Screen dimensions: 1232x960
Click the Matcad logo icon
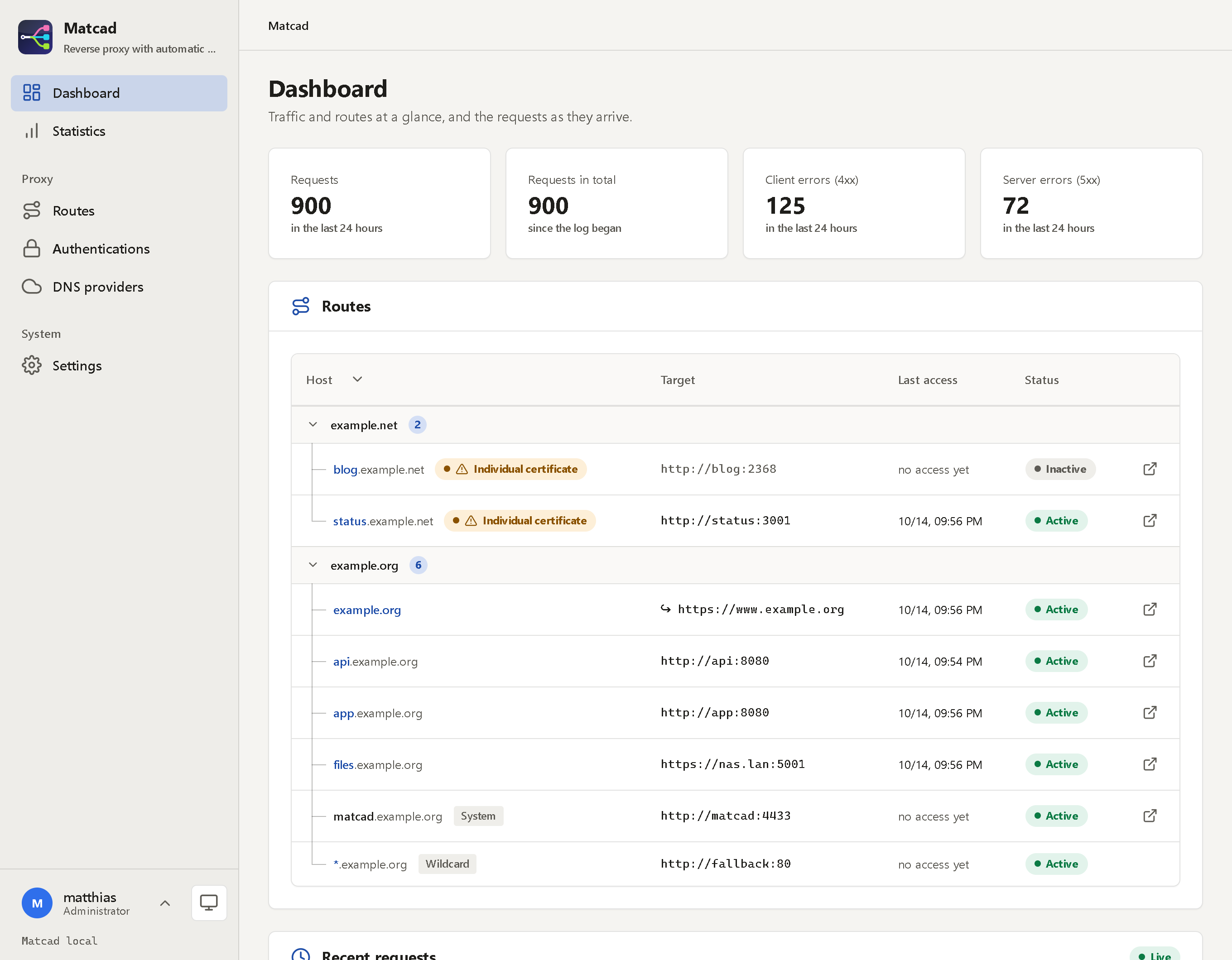click(35, 37)
